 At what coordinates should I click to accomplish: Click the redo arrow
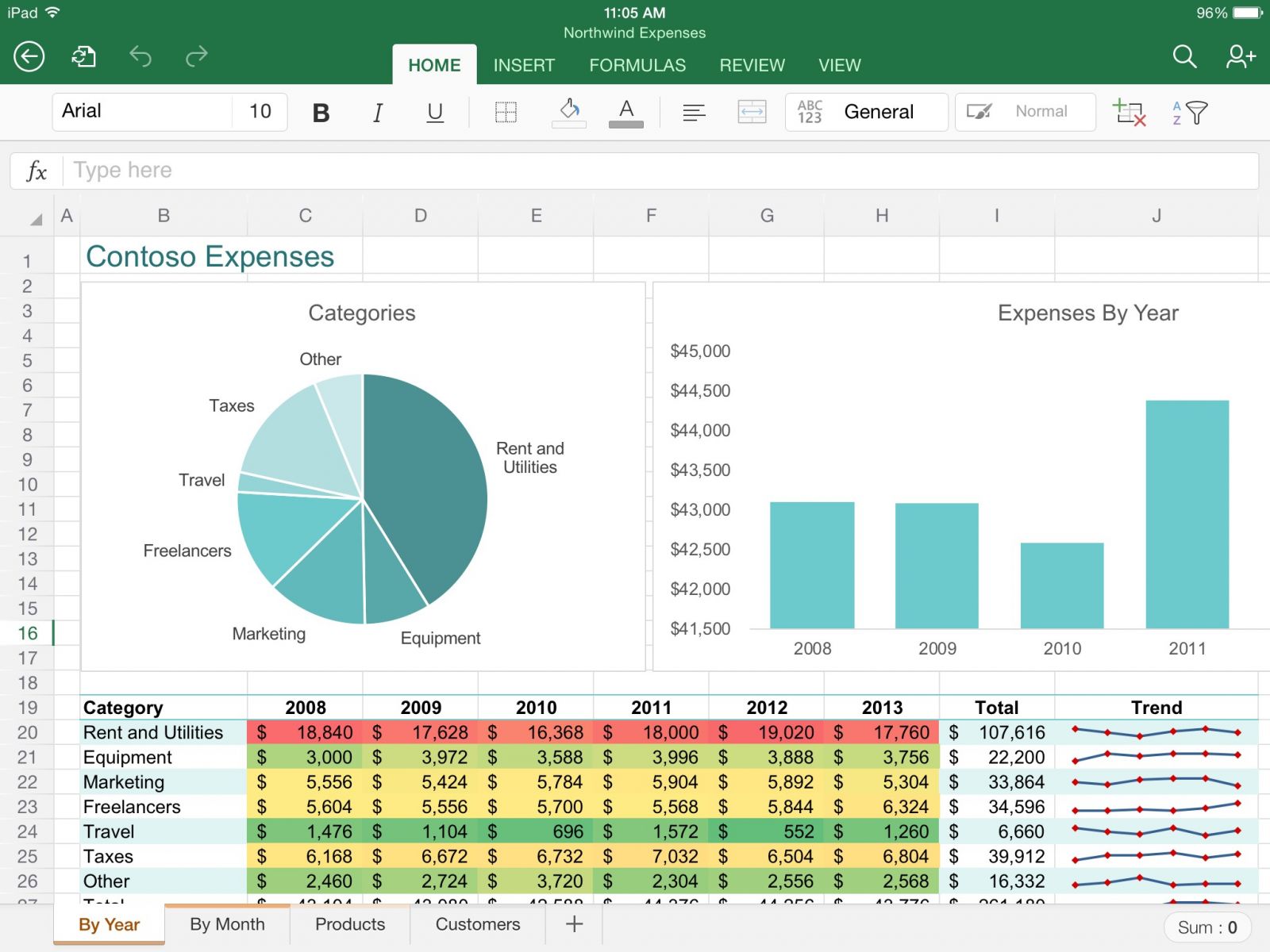pos(196,56)
